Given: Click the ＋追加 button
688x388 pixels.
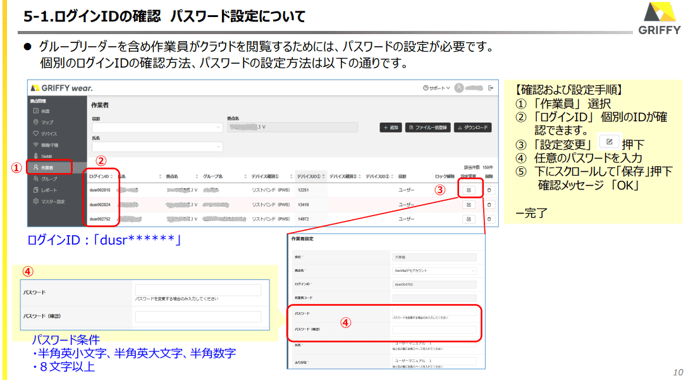Looking at the screenshot, I should click(391, 127).
